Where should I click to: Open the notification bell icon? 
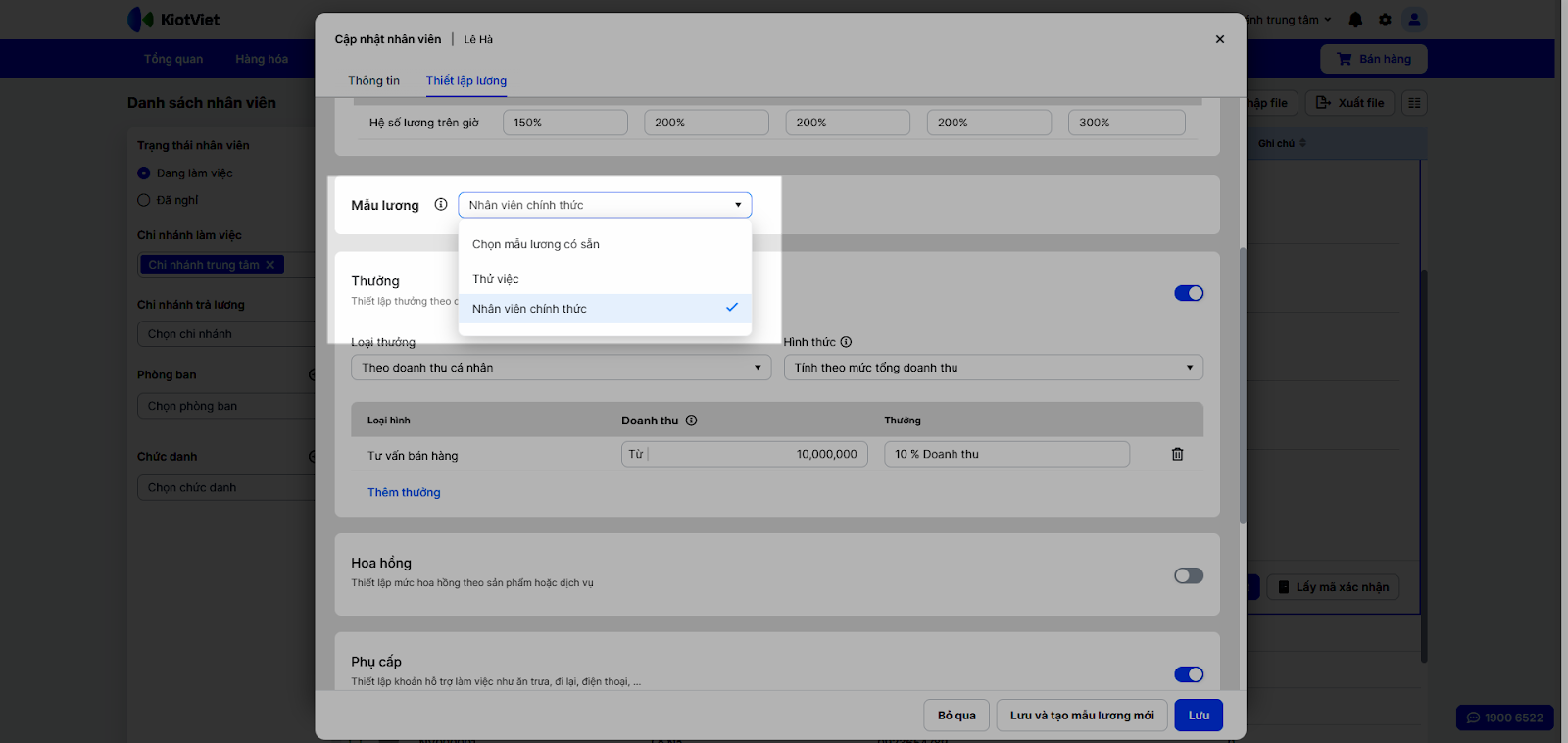pos(1355,20)
